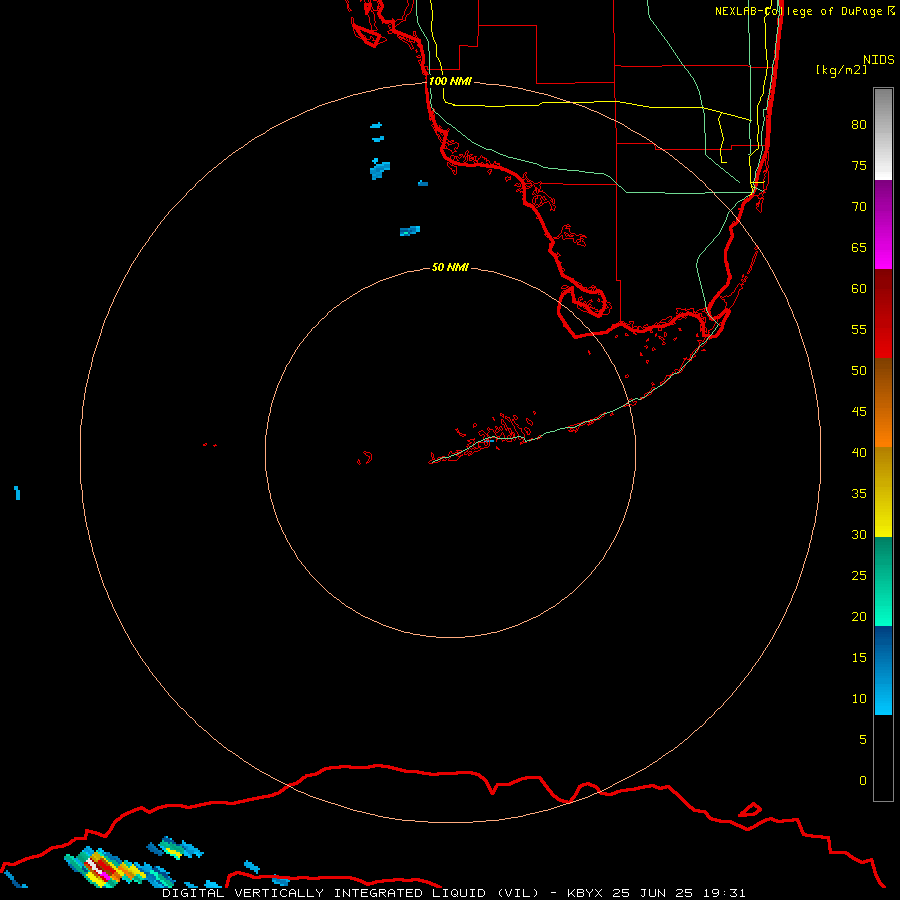This screenshot has width=900, height=900.
Task: Click the 20 value on the color scale
Action: pos(859,616)
